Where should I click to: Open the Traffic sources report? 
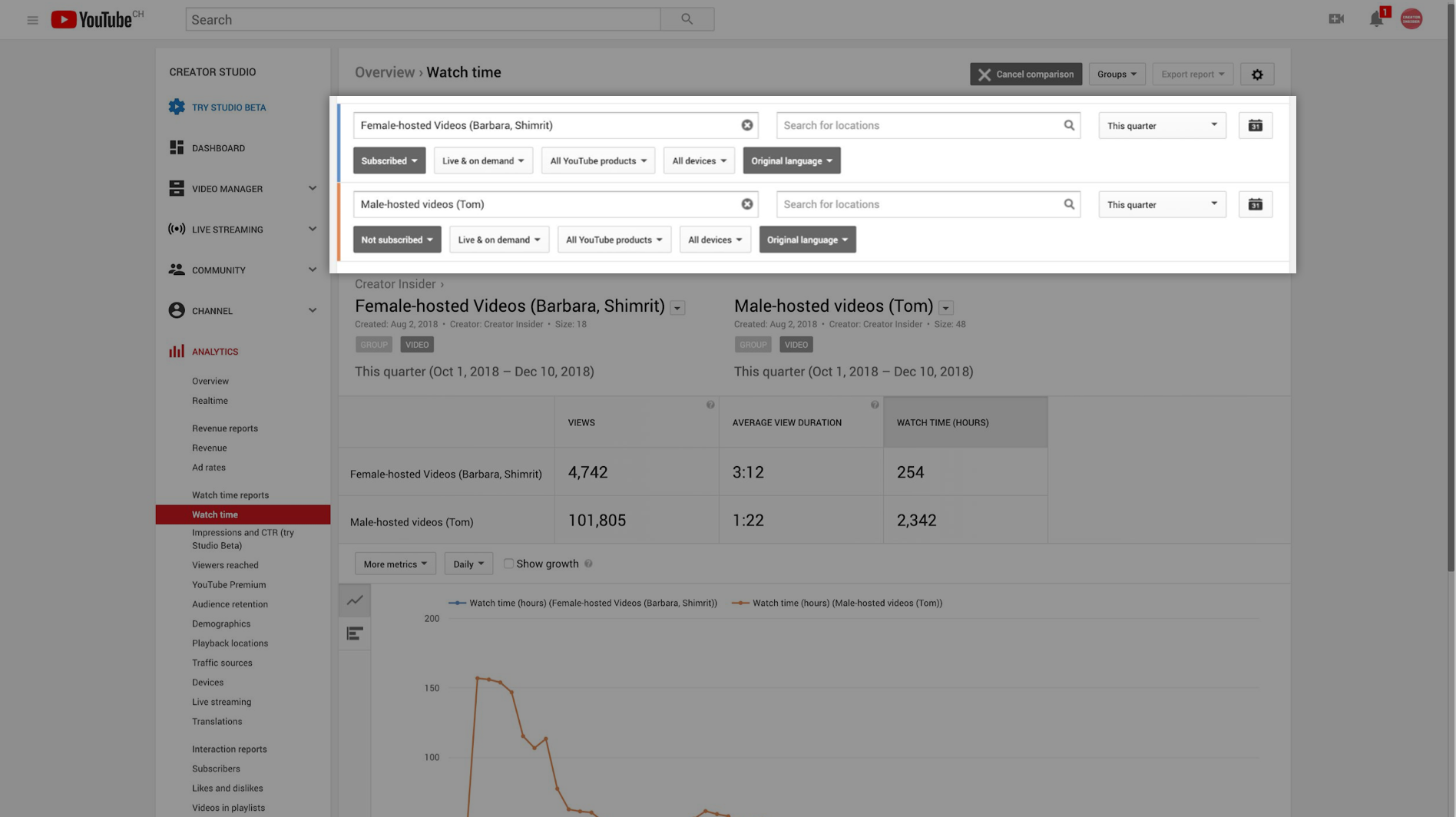pos(222,663)
